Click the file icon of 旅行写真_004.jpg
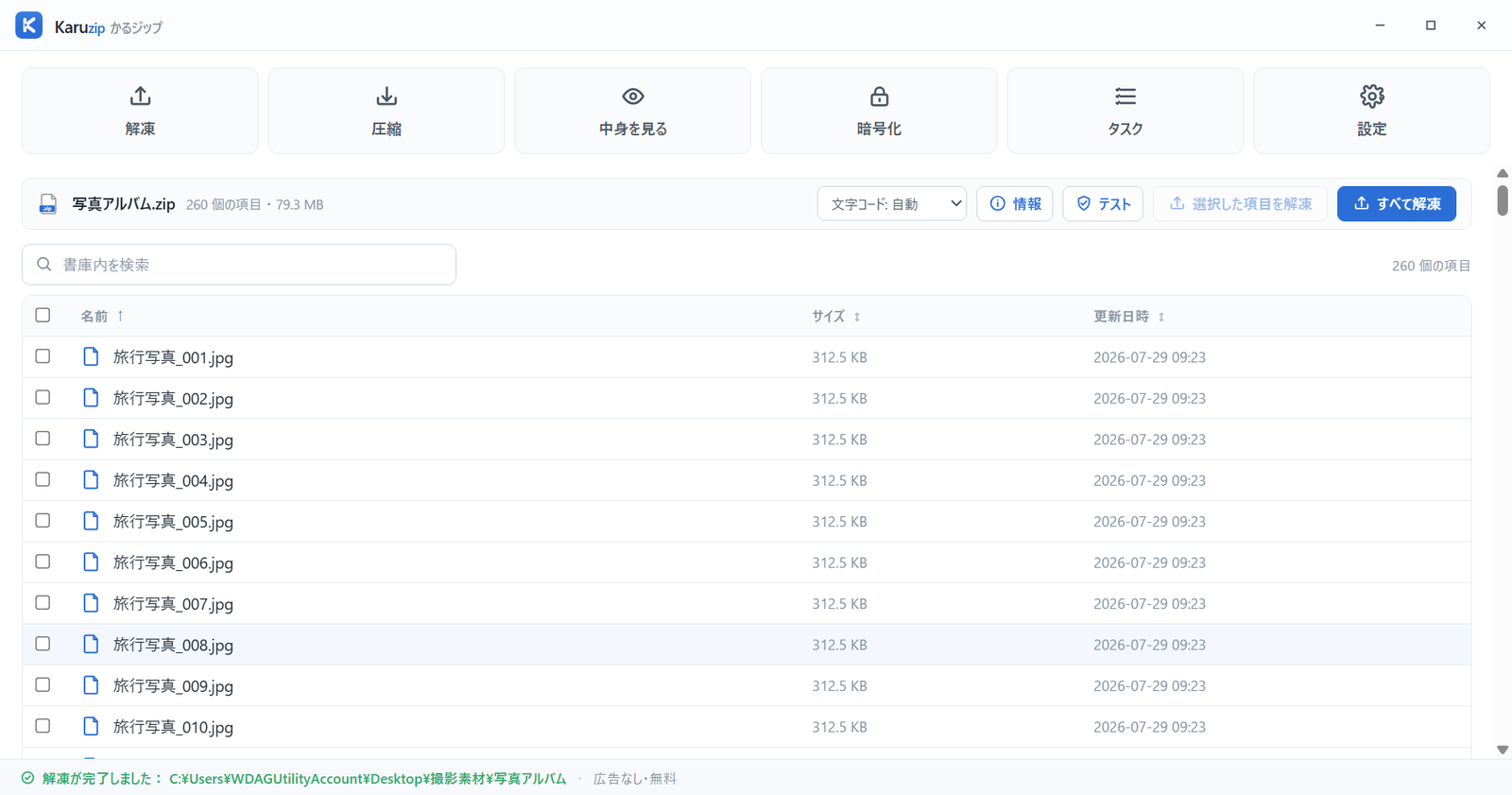 coord(91,479)
